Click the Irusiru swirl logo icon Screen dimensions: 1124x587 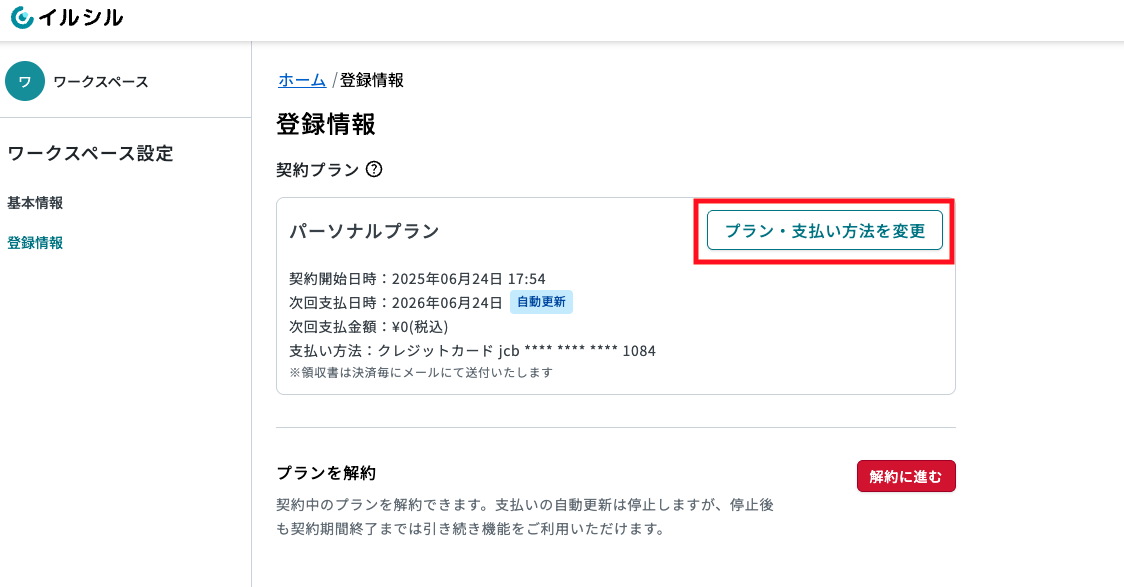pyautogui.click(x=22, y=18)
